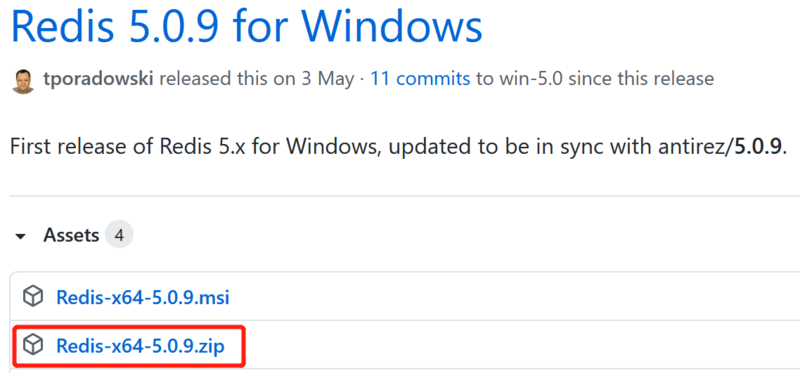
Task: Click the Assets section heading
Action: 71,235
